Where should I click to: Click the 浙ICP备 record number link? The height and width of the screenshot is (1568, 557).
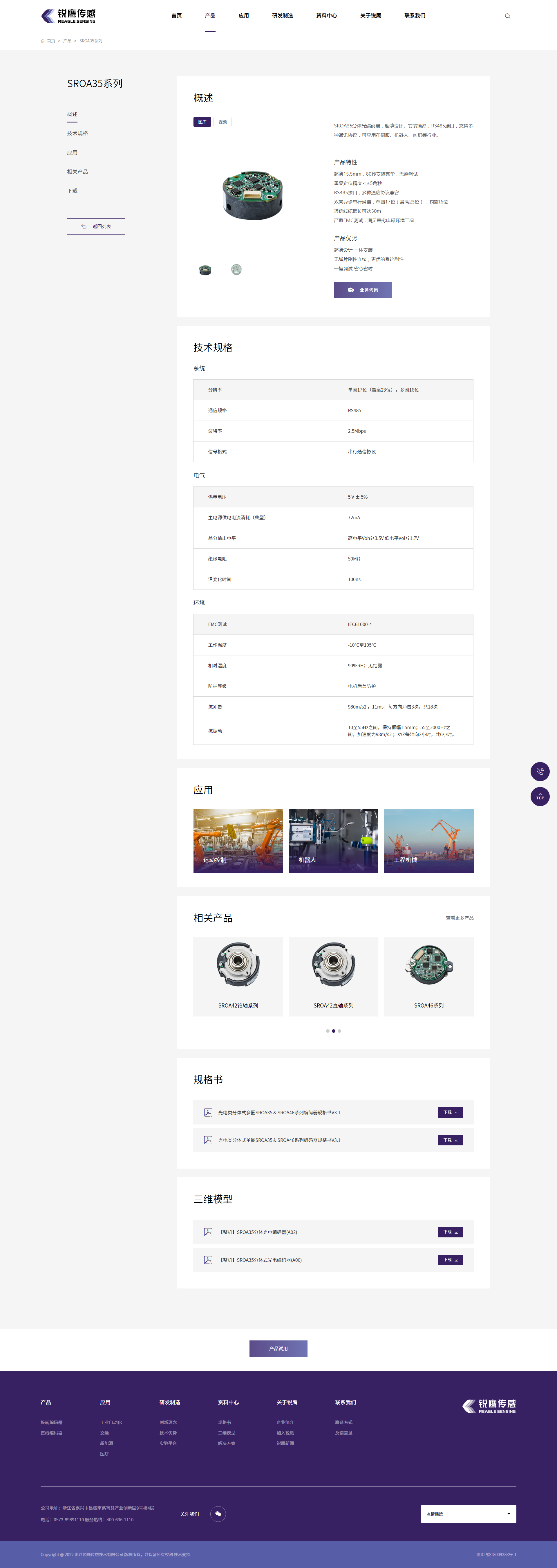point(496,1554)
